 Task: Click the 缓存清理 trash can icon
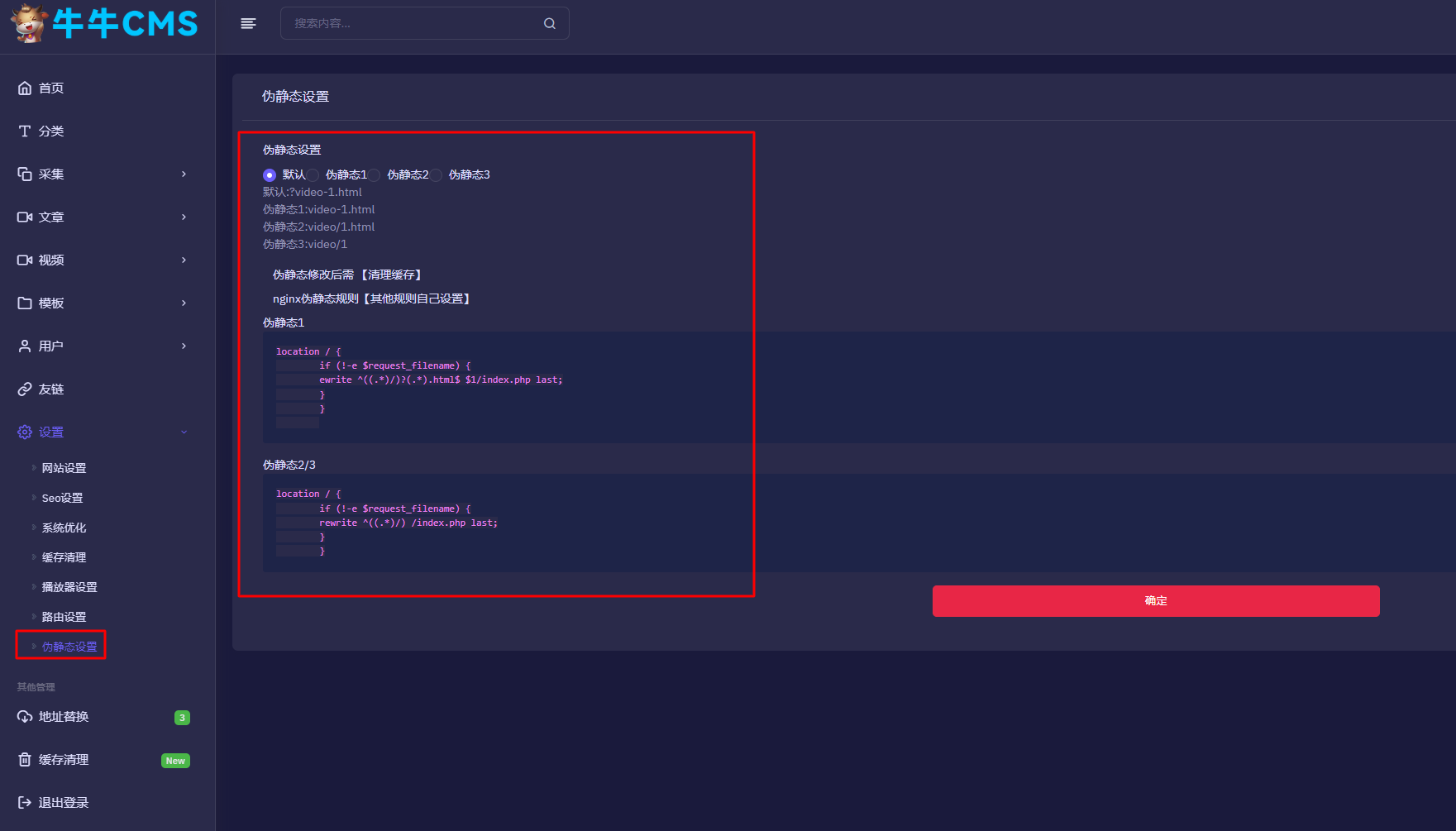pos(25,760)
